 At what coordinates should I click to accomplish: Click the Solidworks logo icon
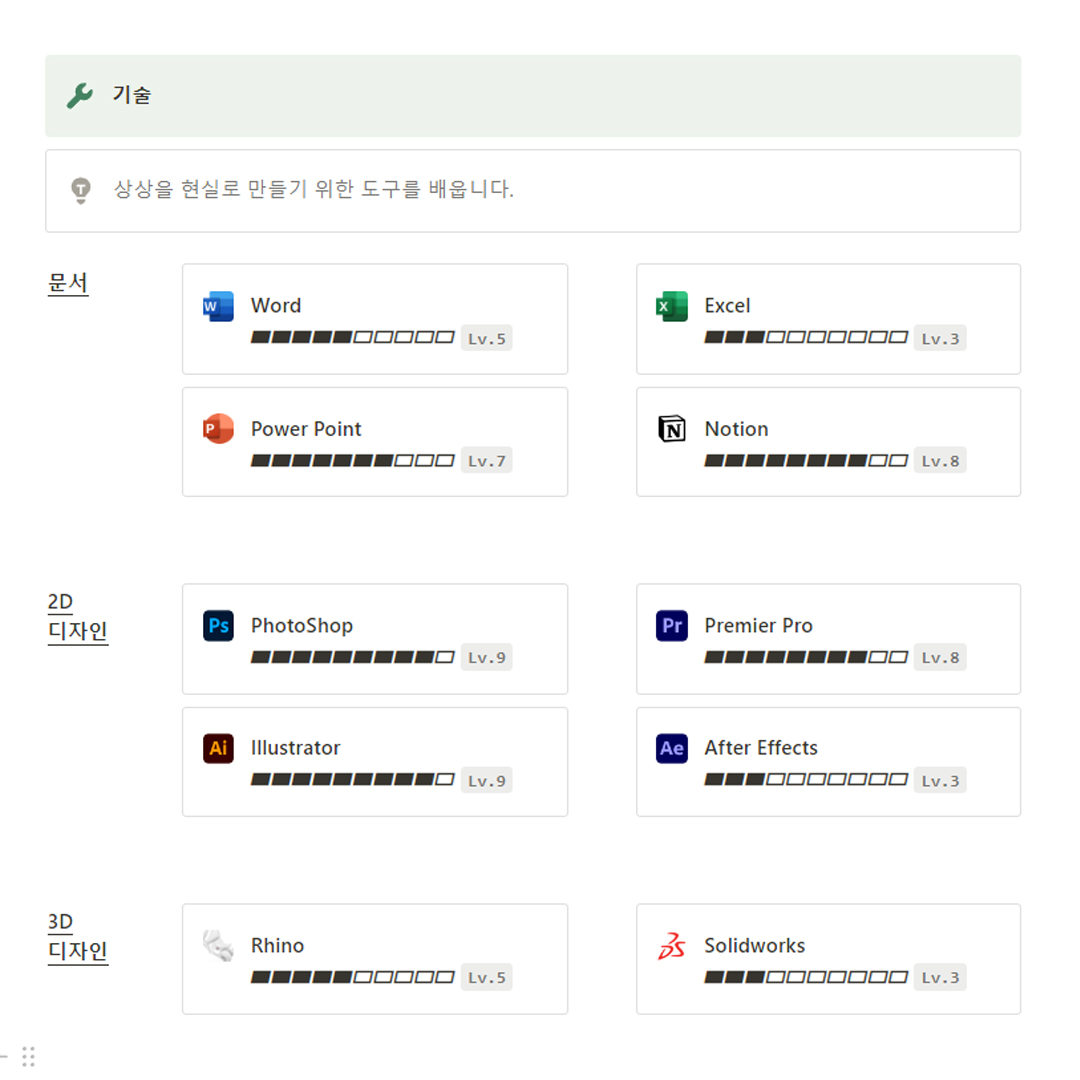tap(672, 946)
